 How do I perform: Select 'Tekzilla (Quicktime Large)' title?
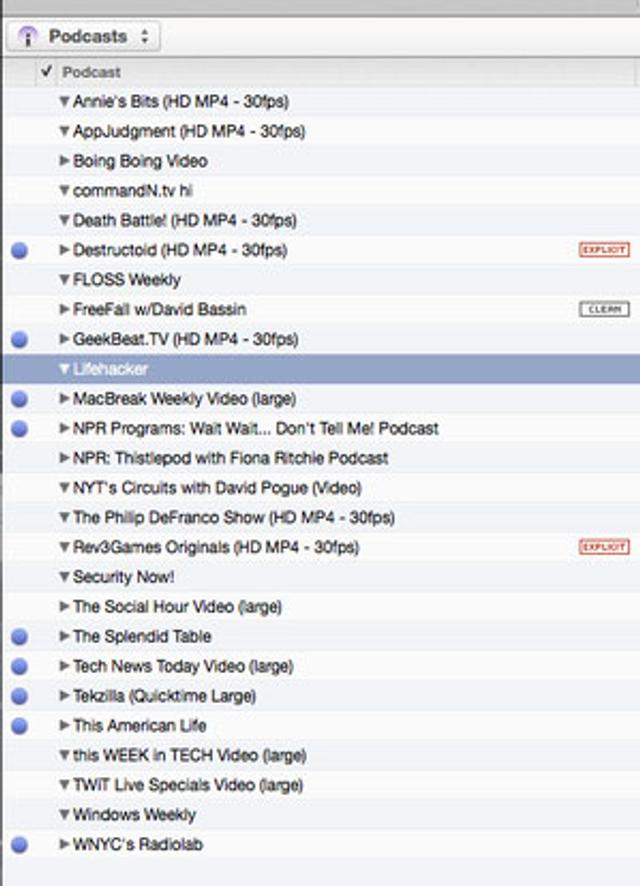(x=164, y=696)
